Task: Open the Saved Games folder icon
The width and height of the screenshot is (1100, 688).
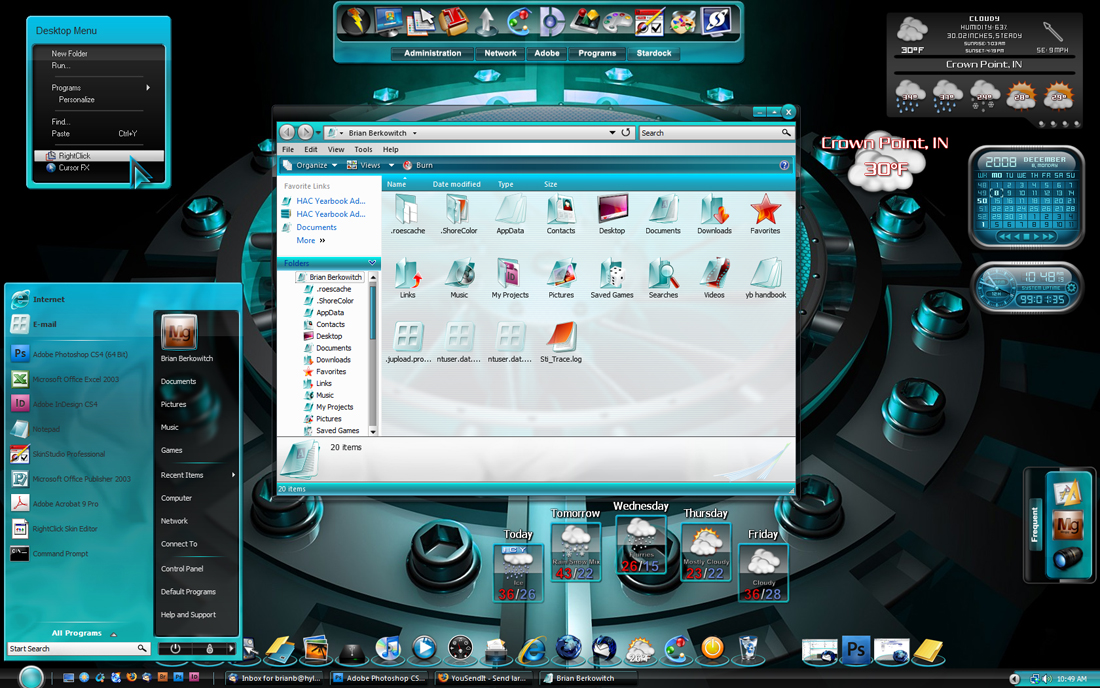Action: click(612, 278)
